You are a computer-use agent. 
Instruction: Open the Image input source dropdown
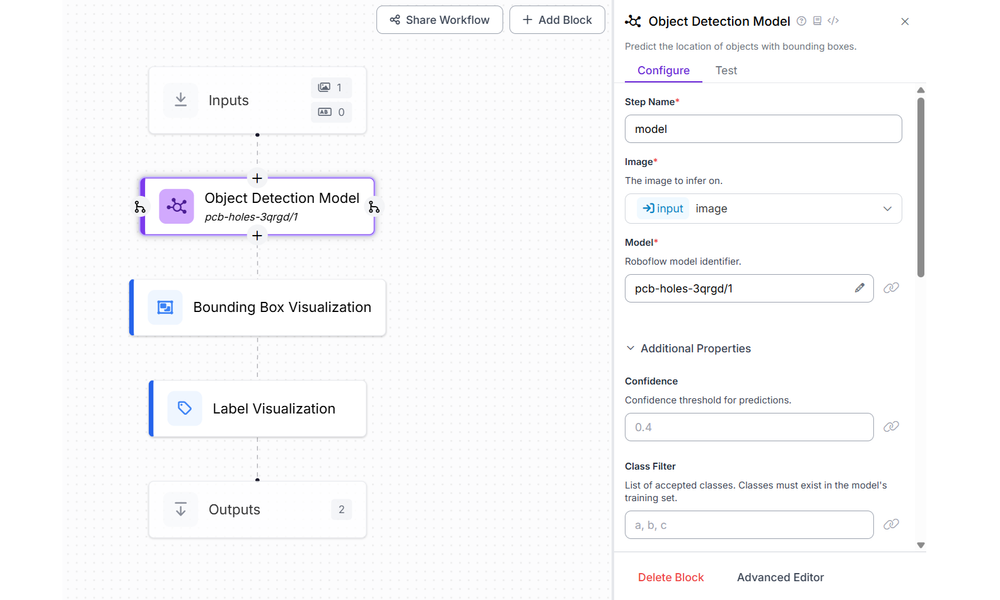[x=887, y=208]
